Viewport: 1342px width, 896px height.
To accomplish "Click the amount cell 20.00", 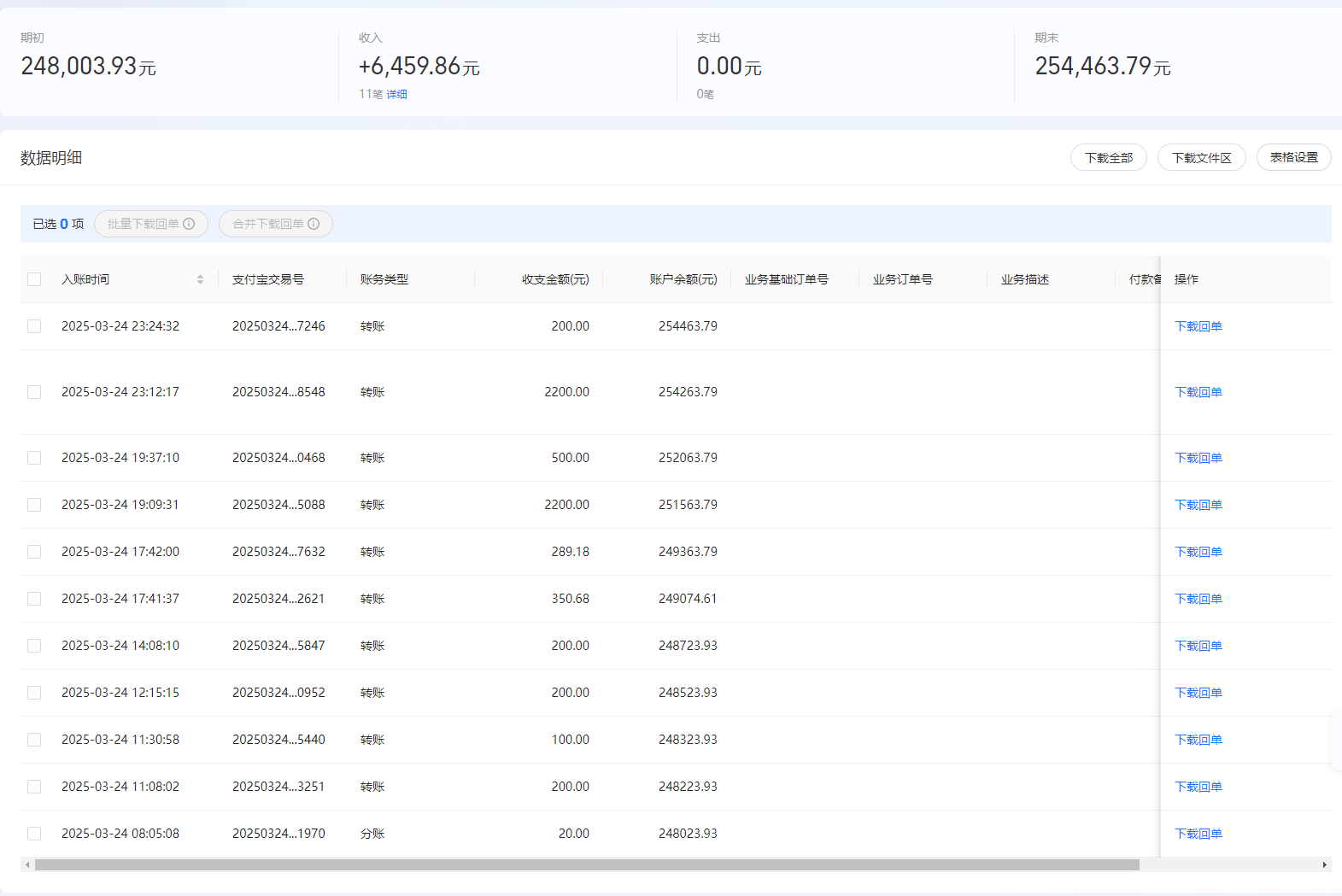I will click(x=574, y=834).
